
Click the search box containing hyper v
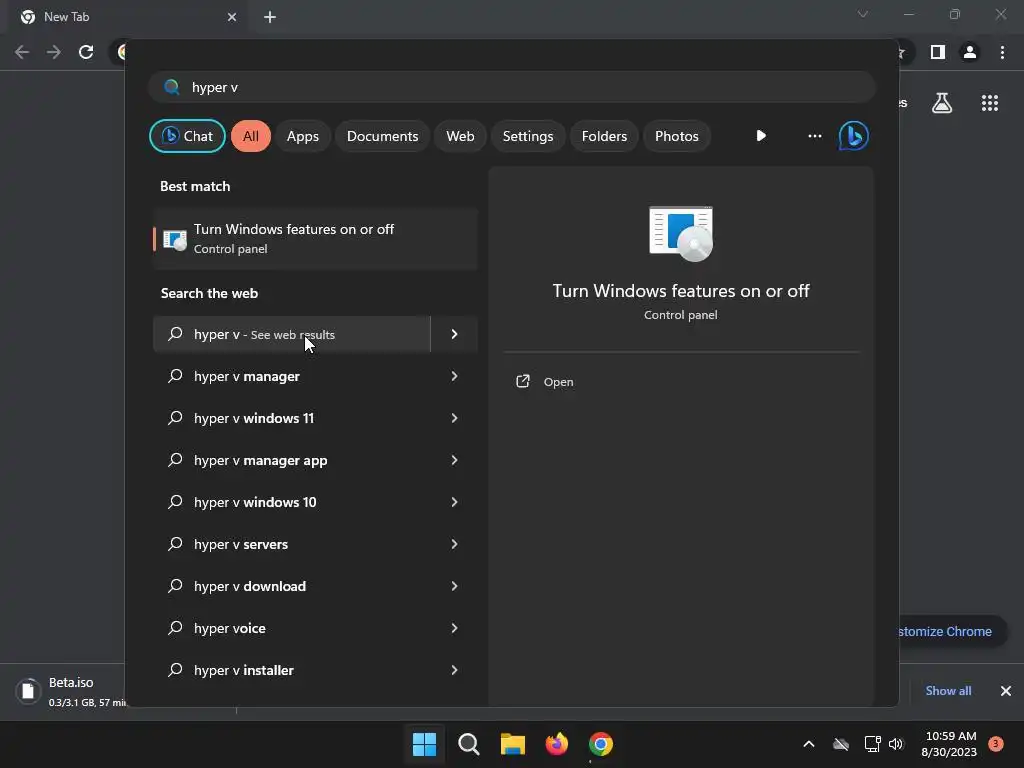click(x=511, y=87)
